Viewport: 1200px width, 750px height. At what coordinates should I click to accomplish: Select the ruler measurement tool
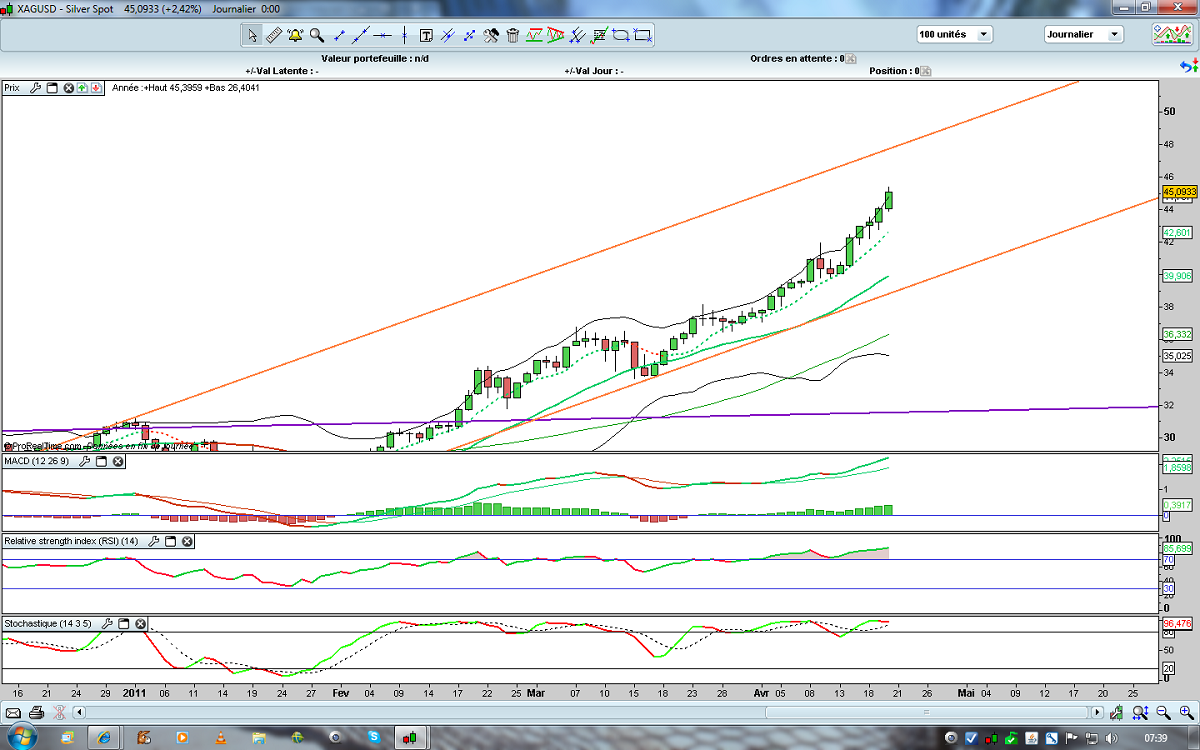click(x=274, y=35)
